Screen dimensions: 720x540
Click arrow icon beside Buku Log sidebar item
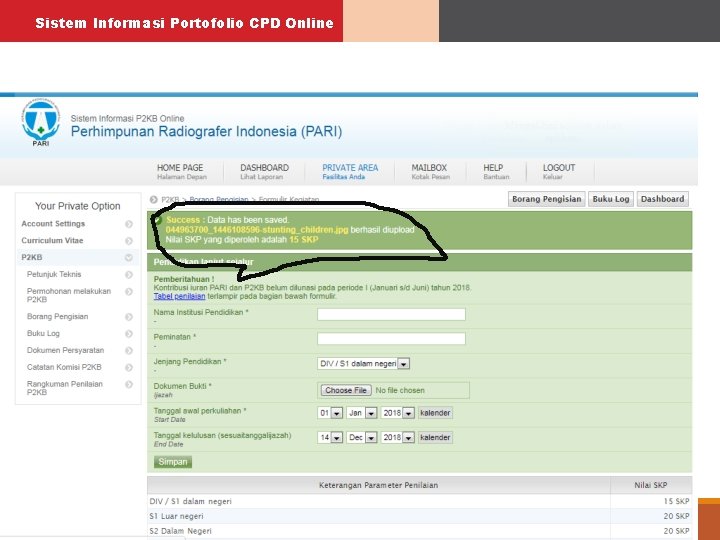pos(129,334)
